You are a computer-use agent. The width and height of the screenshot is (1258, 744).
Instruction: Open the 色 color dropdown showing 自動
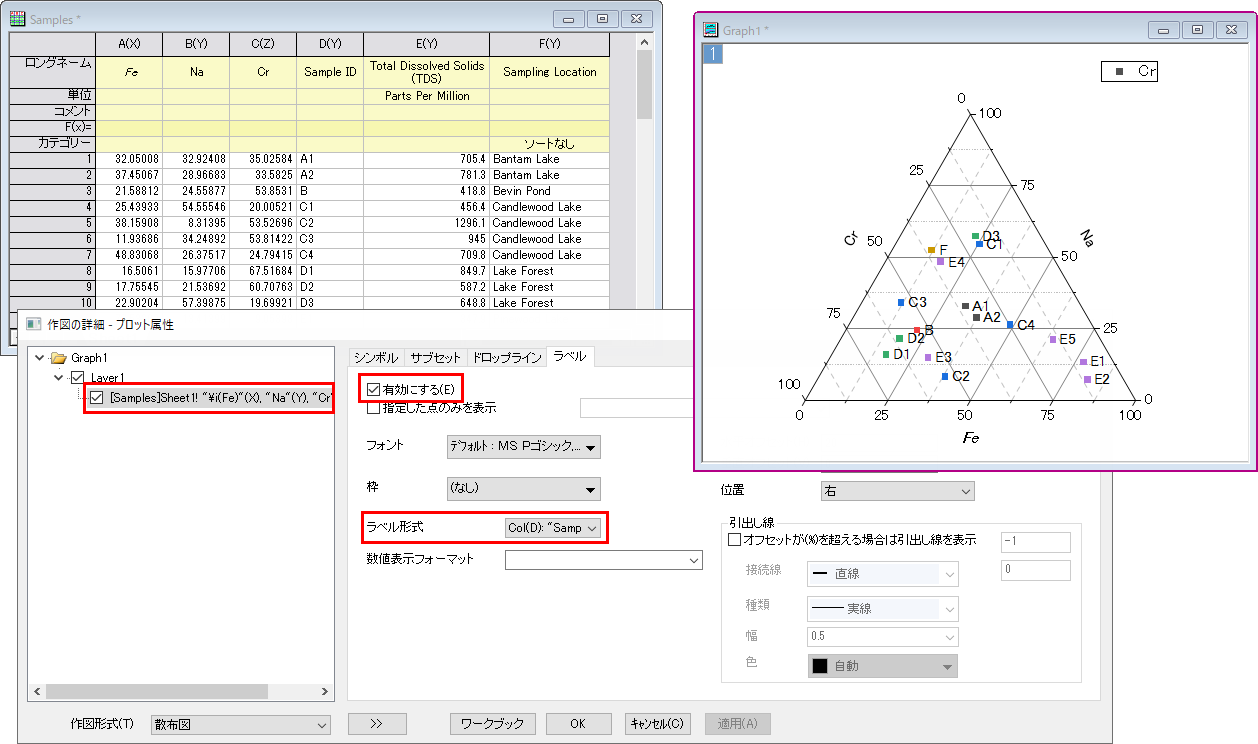[x=881, y=666]
